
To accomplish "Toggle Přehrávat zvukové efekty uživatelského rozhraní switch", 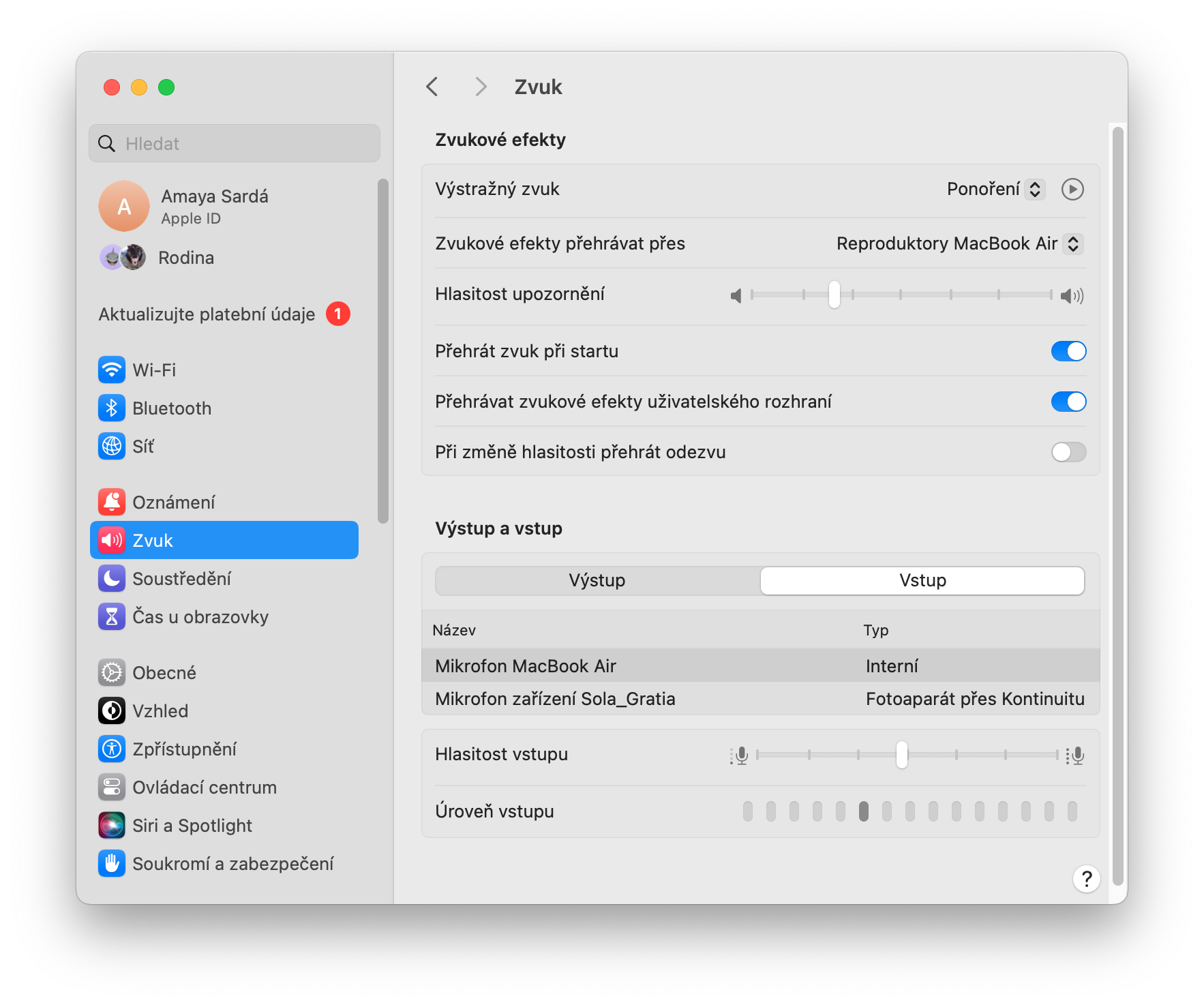I will tap(1068, 402).
